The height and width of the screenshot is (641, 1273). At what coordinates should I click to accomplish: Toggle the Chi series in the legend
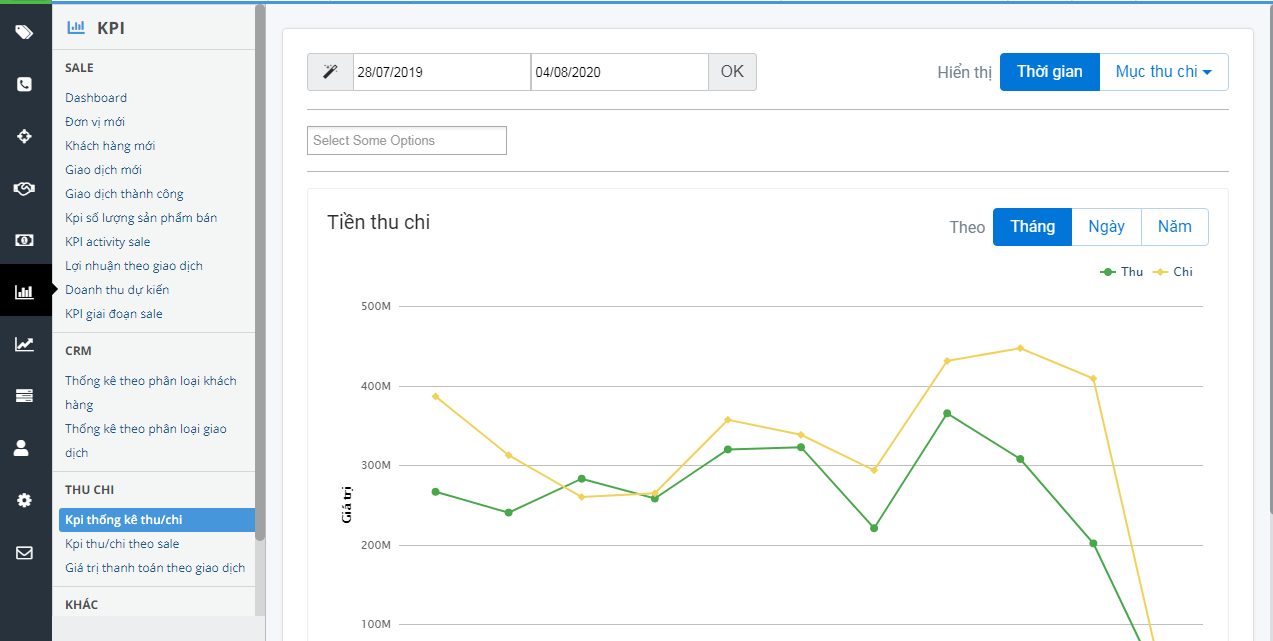pyautogui.click(x=1173, y=272)
